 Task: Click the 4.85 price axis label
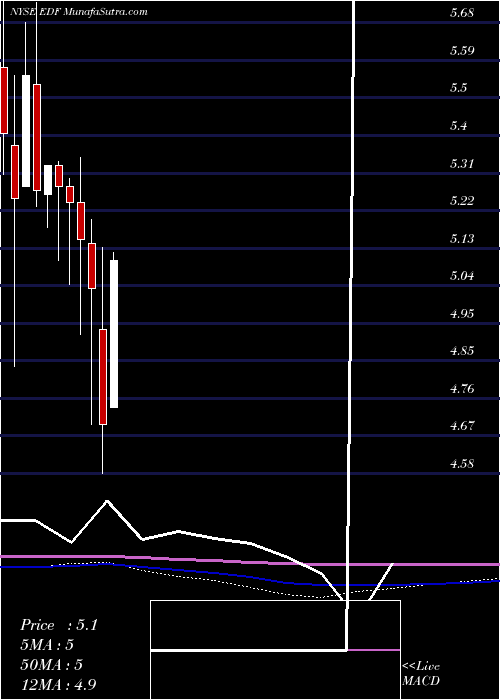tap(462, 351)
